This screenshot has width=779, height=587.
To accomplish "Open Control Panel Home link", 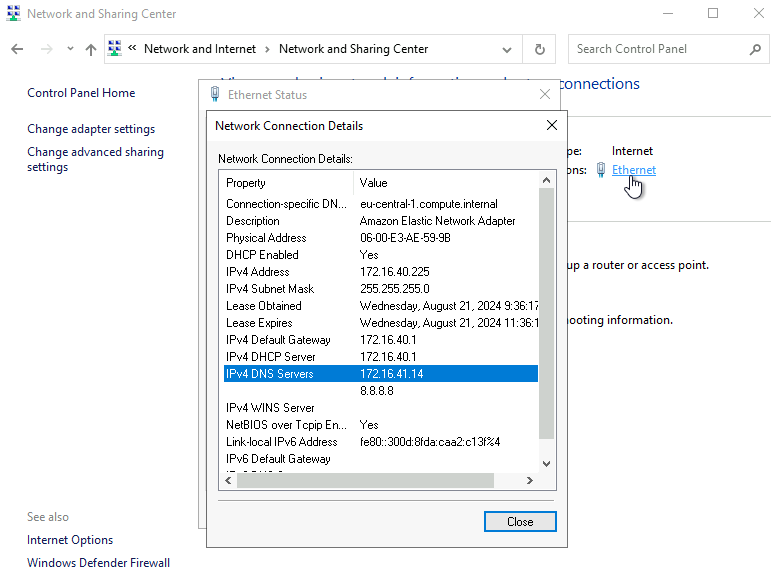I will (x=81, y=93).
